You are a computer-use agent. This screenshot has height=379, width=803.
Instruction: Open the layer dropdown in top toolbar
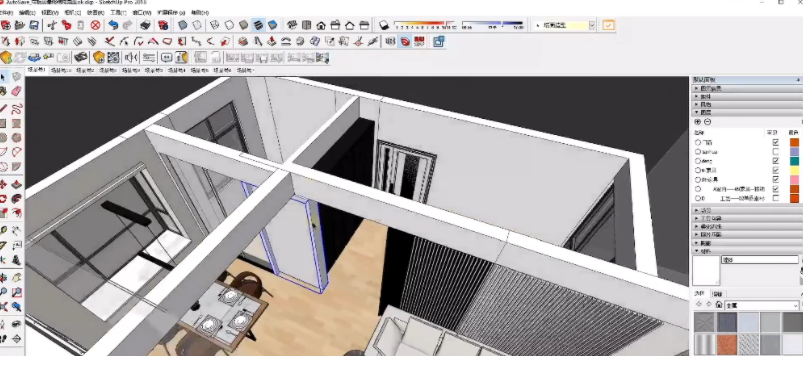pos(592,25)
